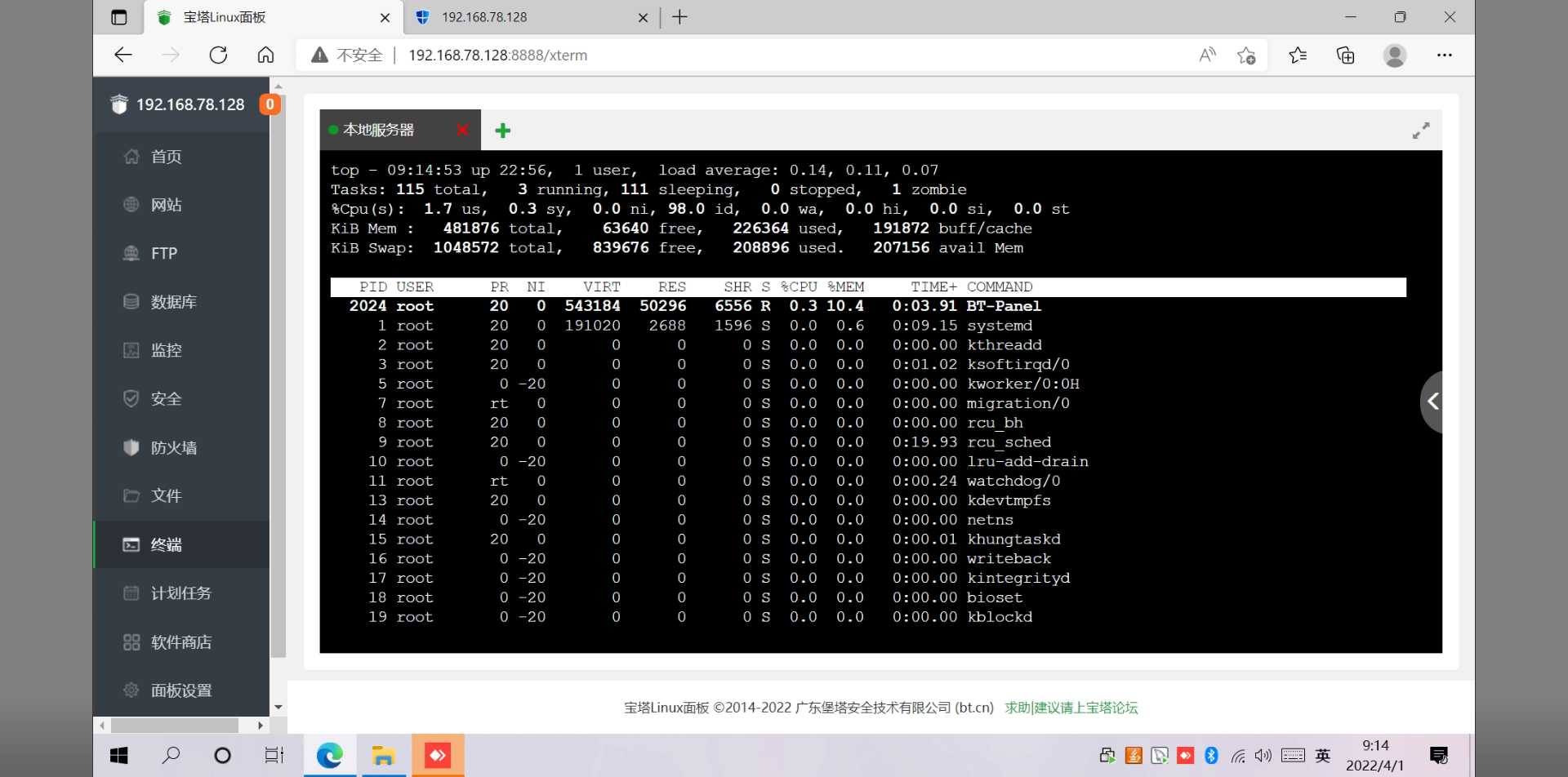
Task: Click the Edge taskbar icon
Action: 330,756
